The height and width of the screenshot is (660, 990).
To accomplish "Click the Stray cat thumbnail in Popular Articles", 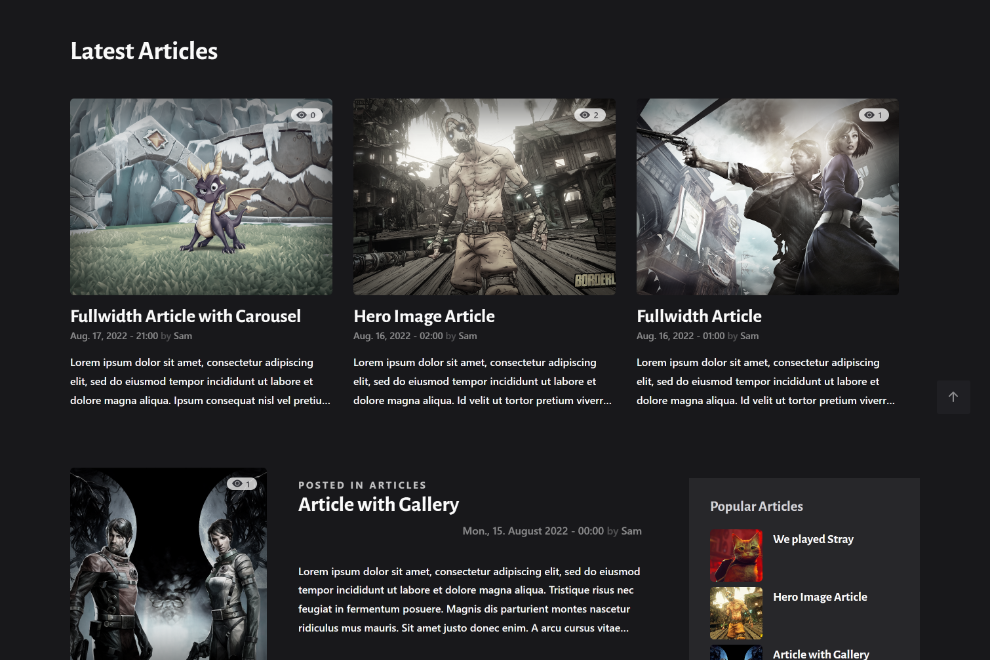I will pos(736,555).
